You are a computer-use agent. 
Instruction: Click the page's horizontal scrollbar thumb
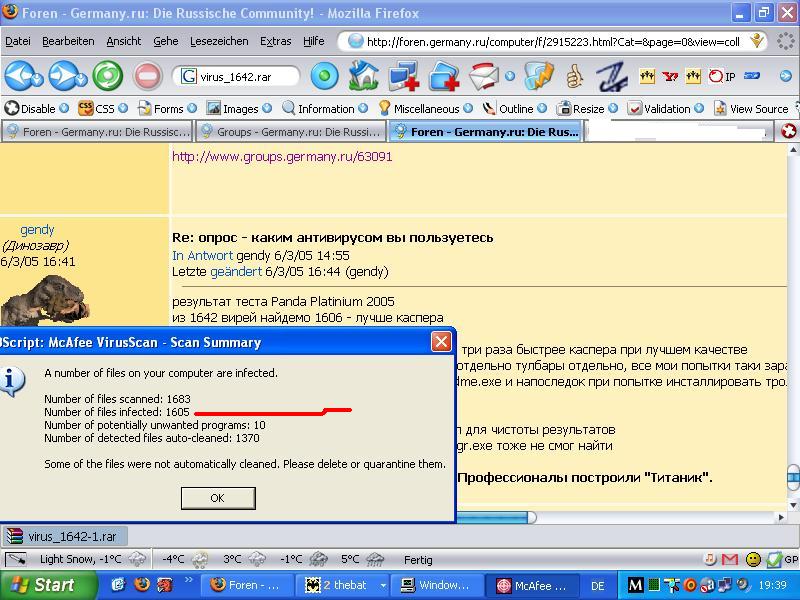pyautogui.click(x=495, y=517)
